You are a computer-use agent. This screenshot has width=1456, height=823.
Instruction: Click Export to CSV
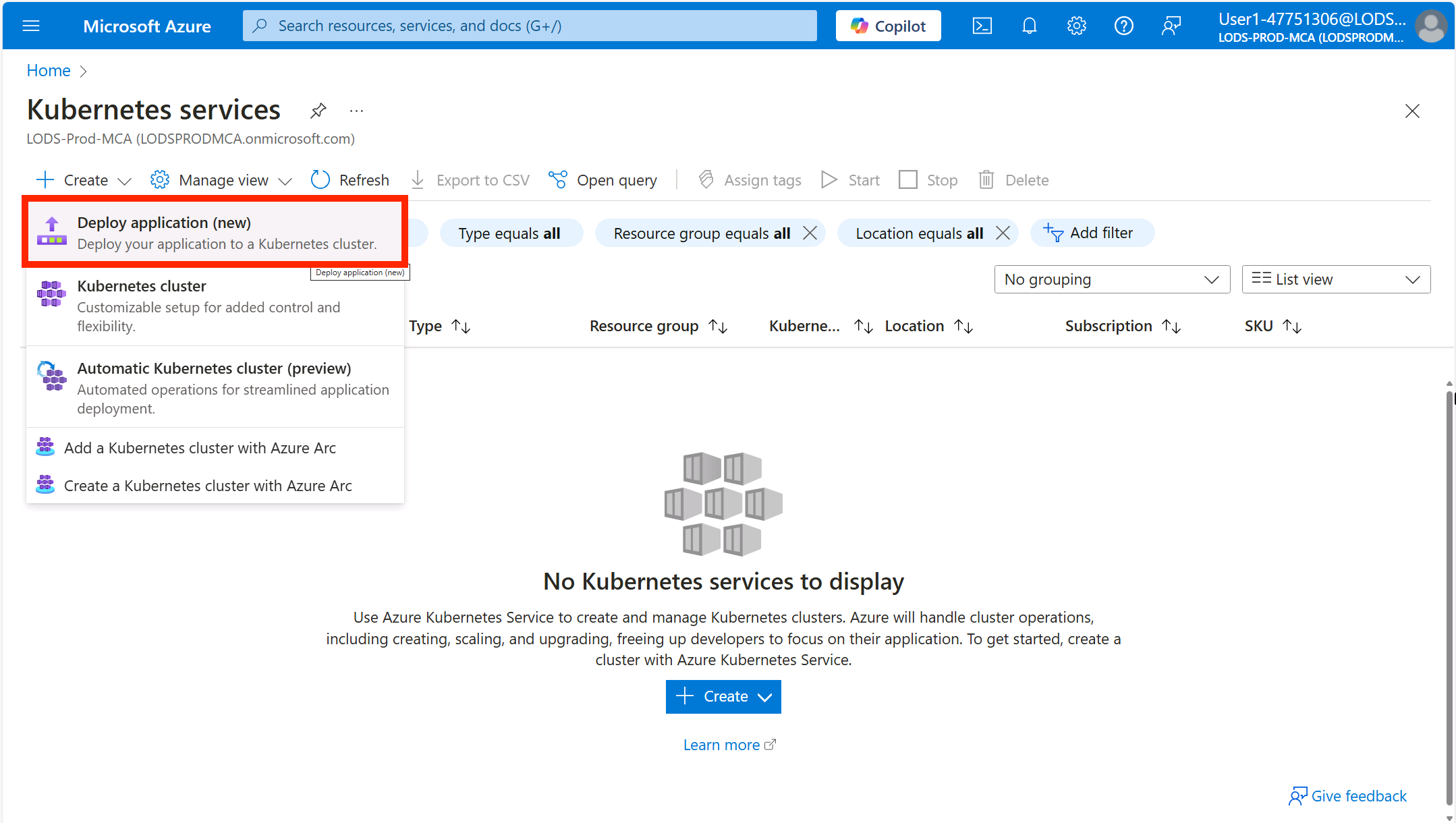[470, 180]
